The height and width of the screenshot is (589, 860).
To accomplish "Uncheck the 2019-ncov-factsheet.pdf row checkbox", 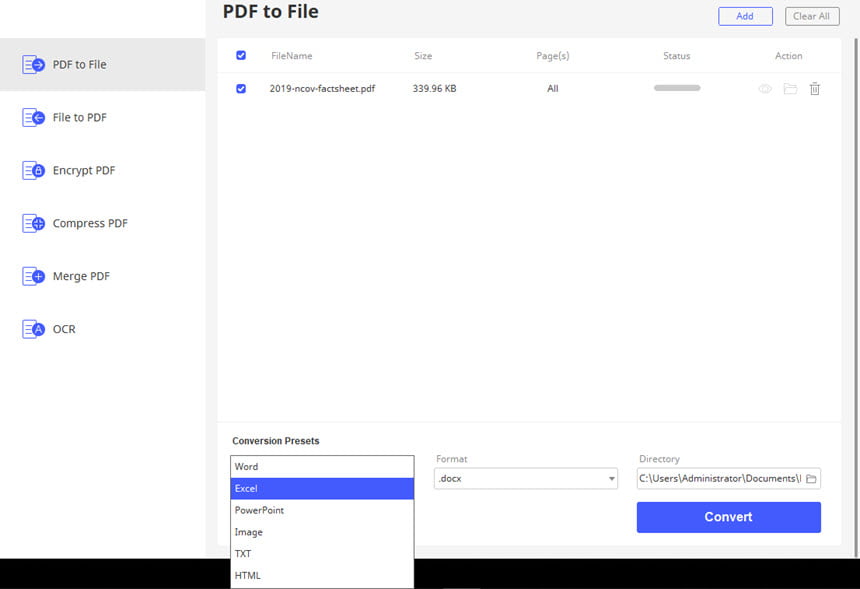I will click(241, 88).
